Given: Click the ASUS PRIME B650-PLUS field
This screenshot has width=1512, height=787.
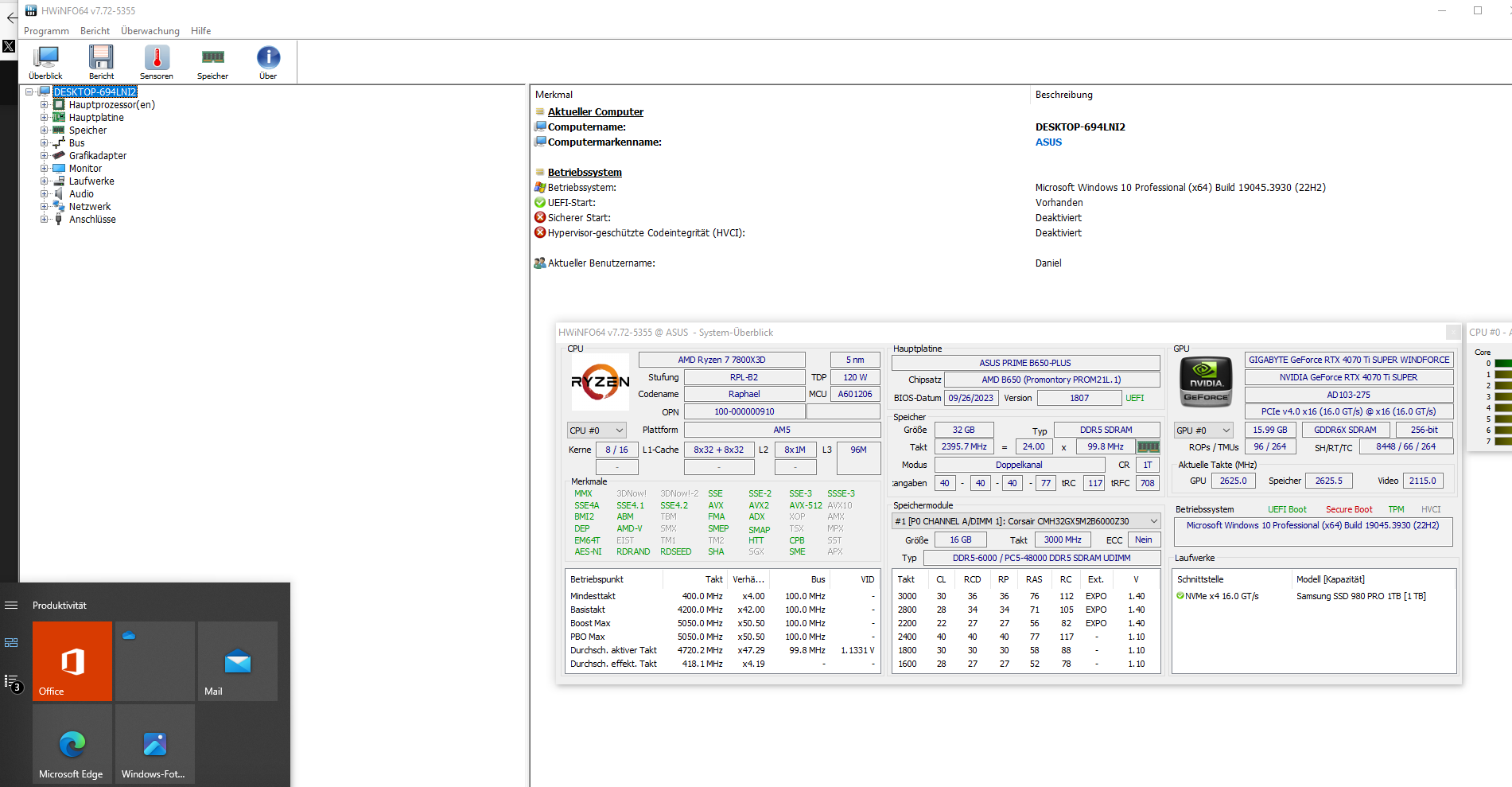Looking at the screenshot, I should click(1025, 363).
